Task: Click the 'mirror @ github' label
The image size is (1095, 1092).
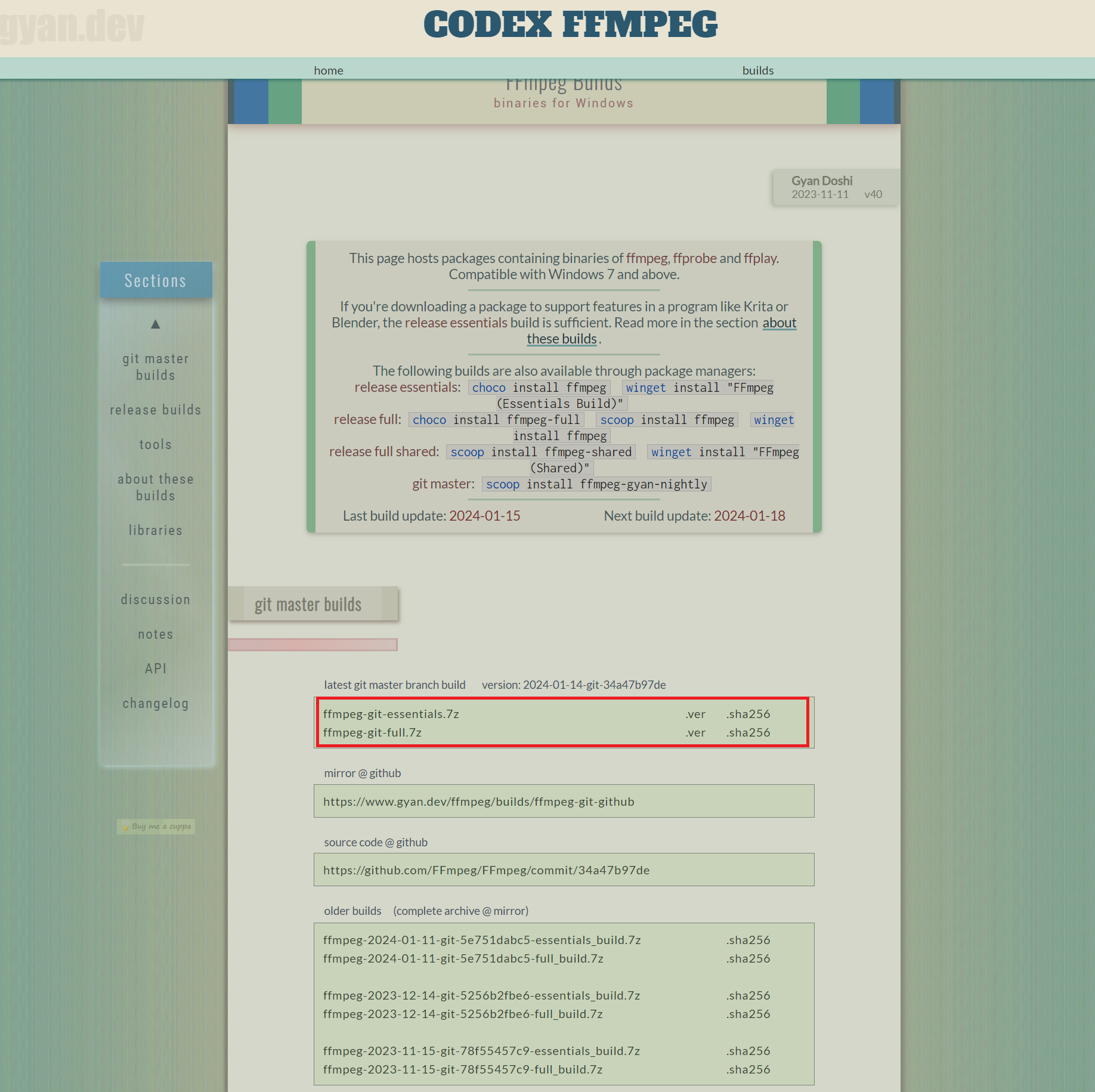Action: 363,773
